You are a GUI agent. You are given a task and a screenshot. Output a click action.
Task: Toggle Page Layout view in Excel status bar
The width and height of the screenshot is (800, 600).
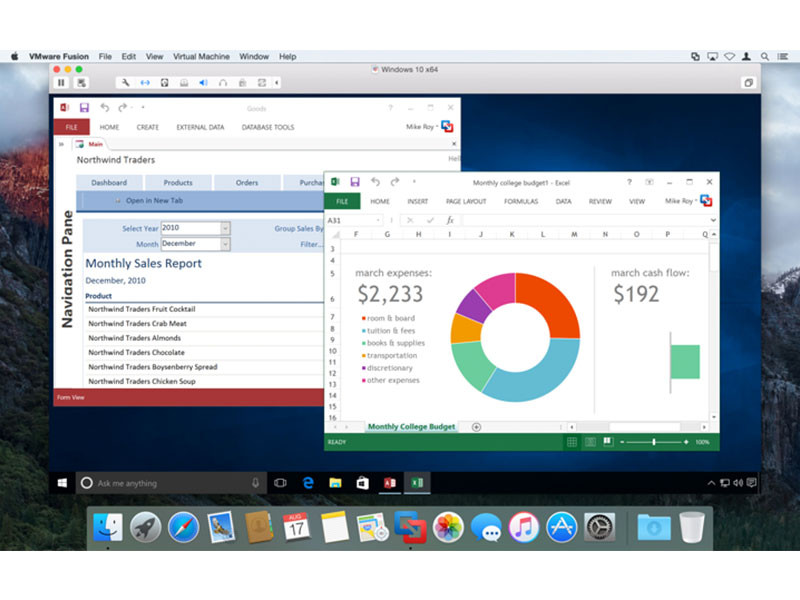pyautogui.click(x=590, y=442)
